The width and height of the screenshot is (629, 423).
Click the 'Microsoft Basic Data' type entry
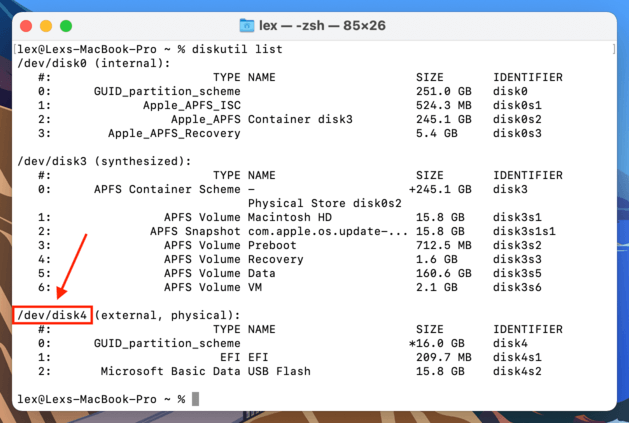[x=170, y=371]
